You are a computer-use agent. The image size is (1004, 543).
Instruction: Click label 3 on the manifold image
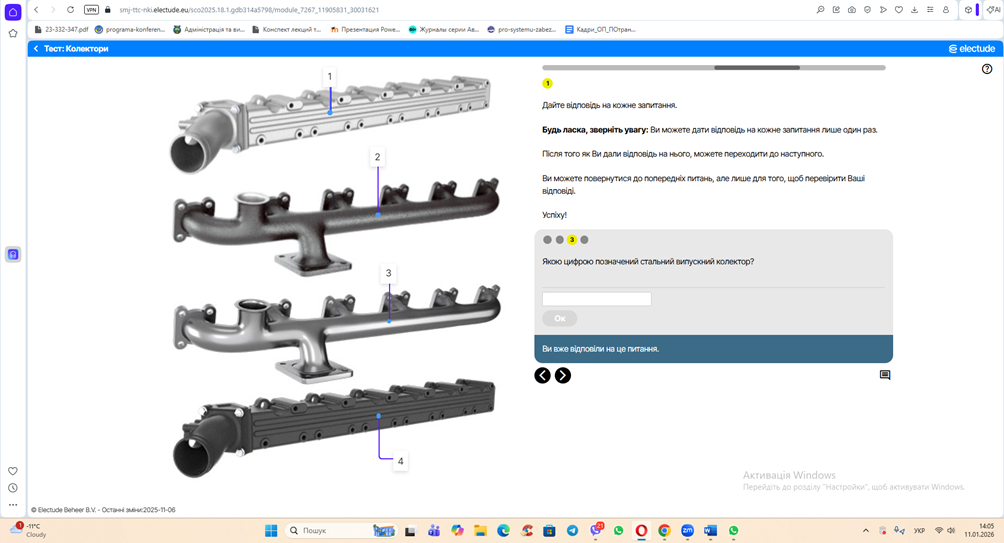(x=389, y=273)
